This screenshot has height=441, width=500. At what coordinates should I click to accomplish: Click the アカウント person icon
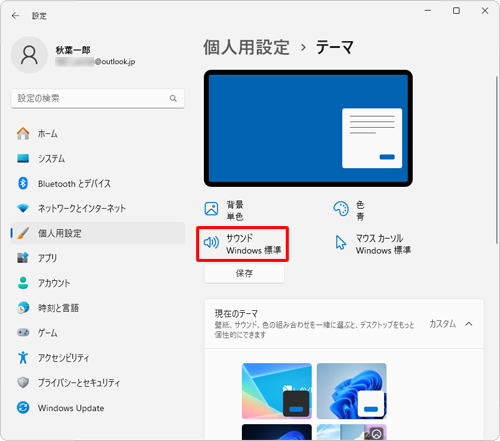pos(23,283)
